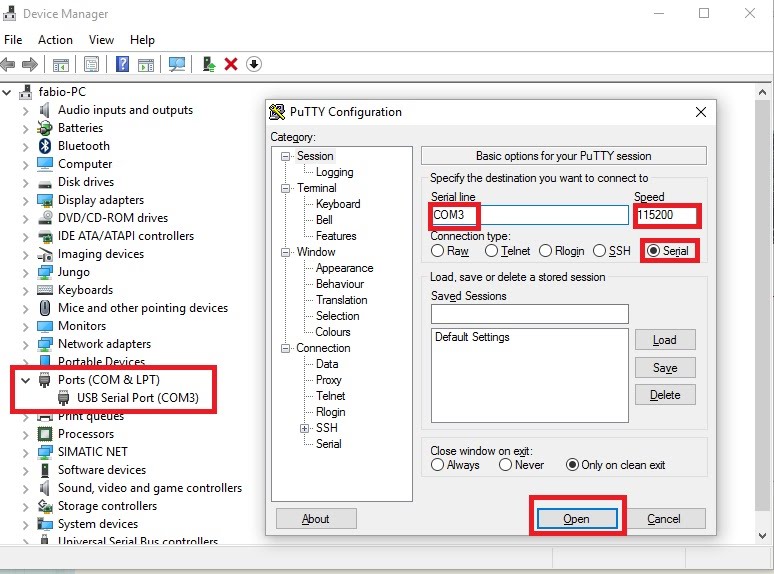Choose Always for close window on exit

coord(437,465)
